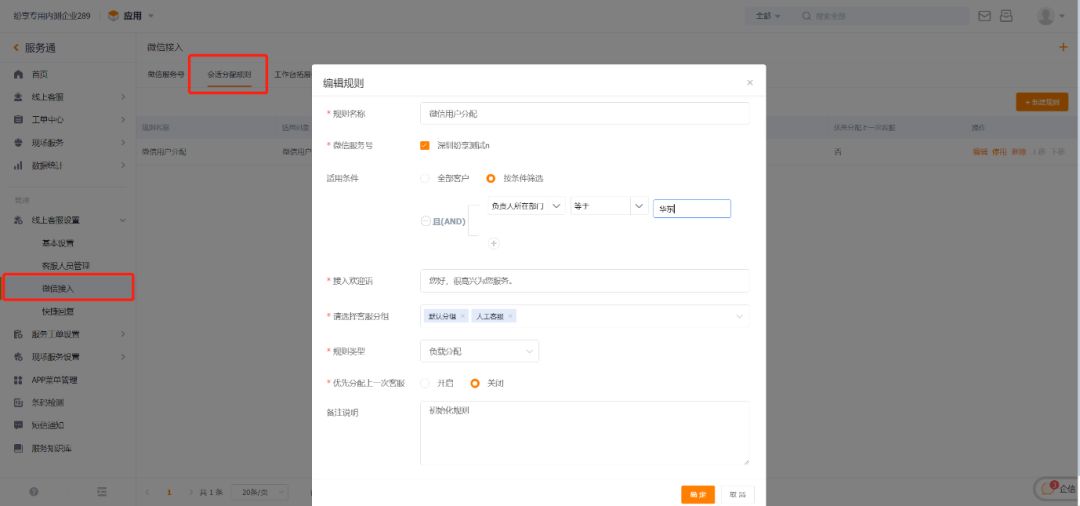Click the 首页 home icon in sidebar

[x=18, y=75]
